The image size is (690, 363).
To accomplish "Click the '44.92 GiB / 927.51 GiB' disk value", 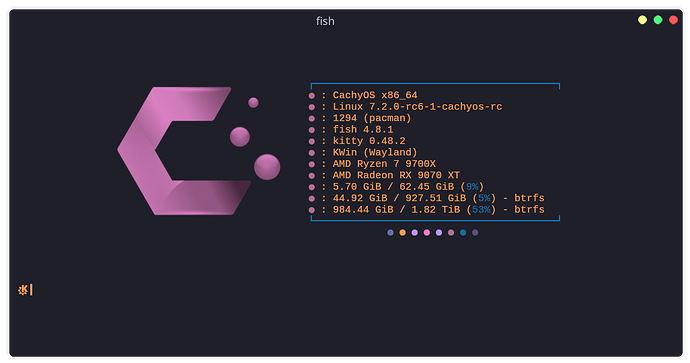I will (399, 198).
